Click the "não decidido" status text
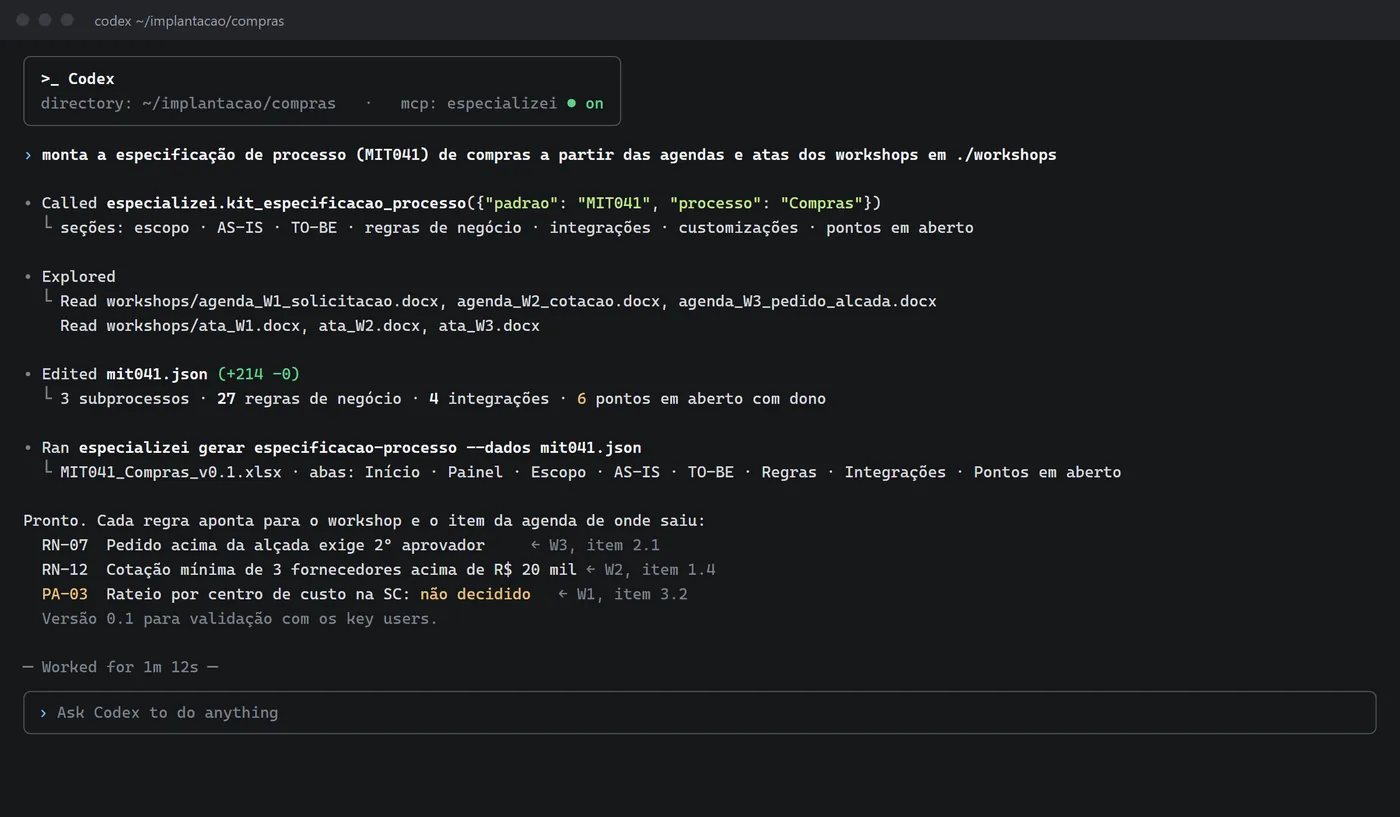1400x817 pixels. pos(475,594)
